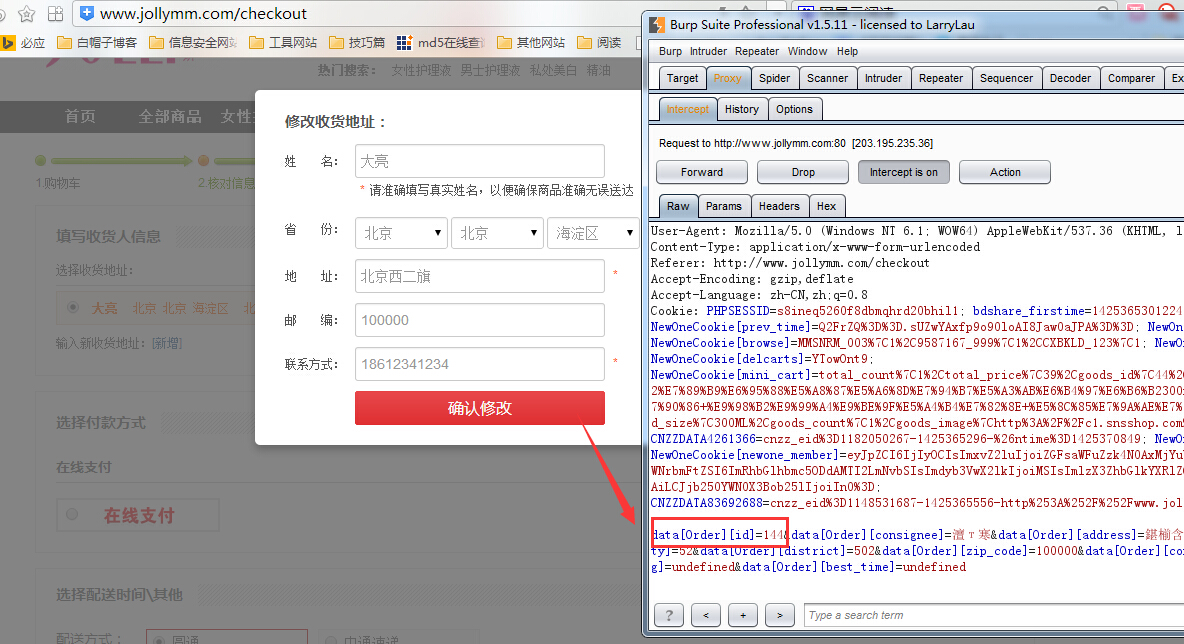Open the district dropdown showing 海淀区
The width and height of the screenshot is (1184, 644).
(x=593, y=233)
